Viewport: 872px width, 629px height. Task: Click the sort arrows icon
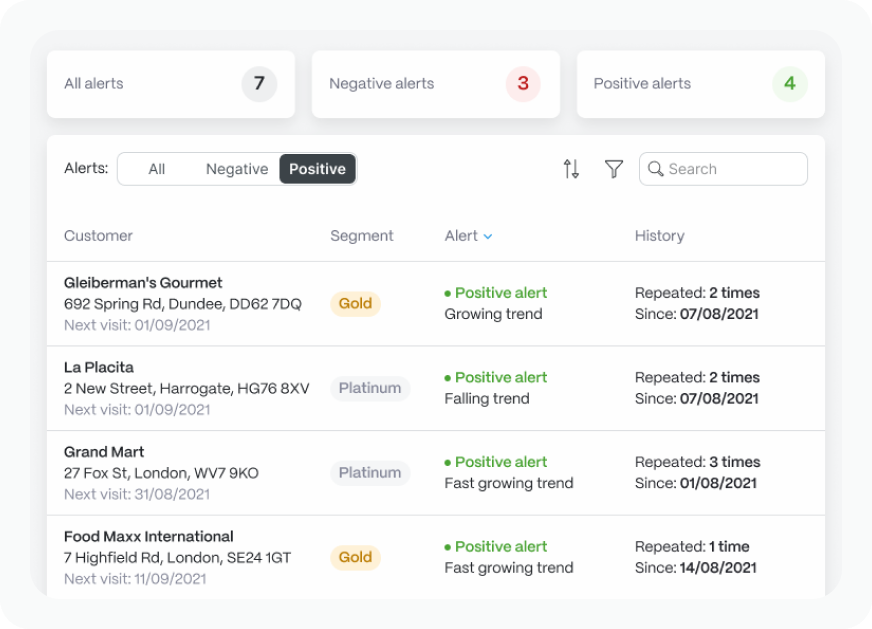tap(571, 169)
